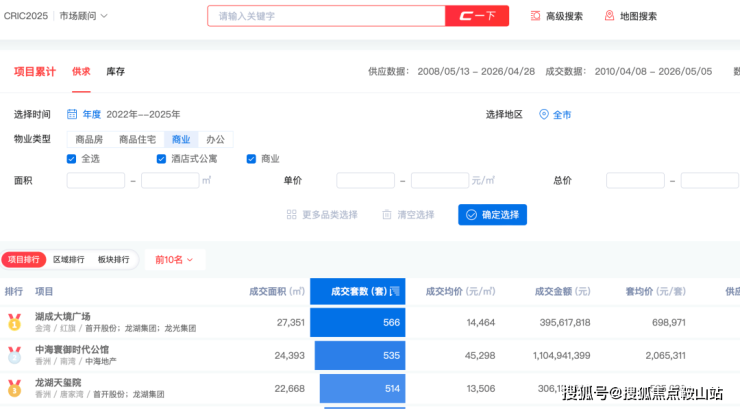Open the 年度 time range selector
Screen dimensions: 740x409
92,114
